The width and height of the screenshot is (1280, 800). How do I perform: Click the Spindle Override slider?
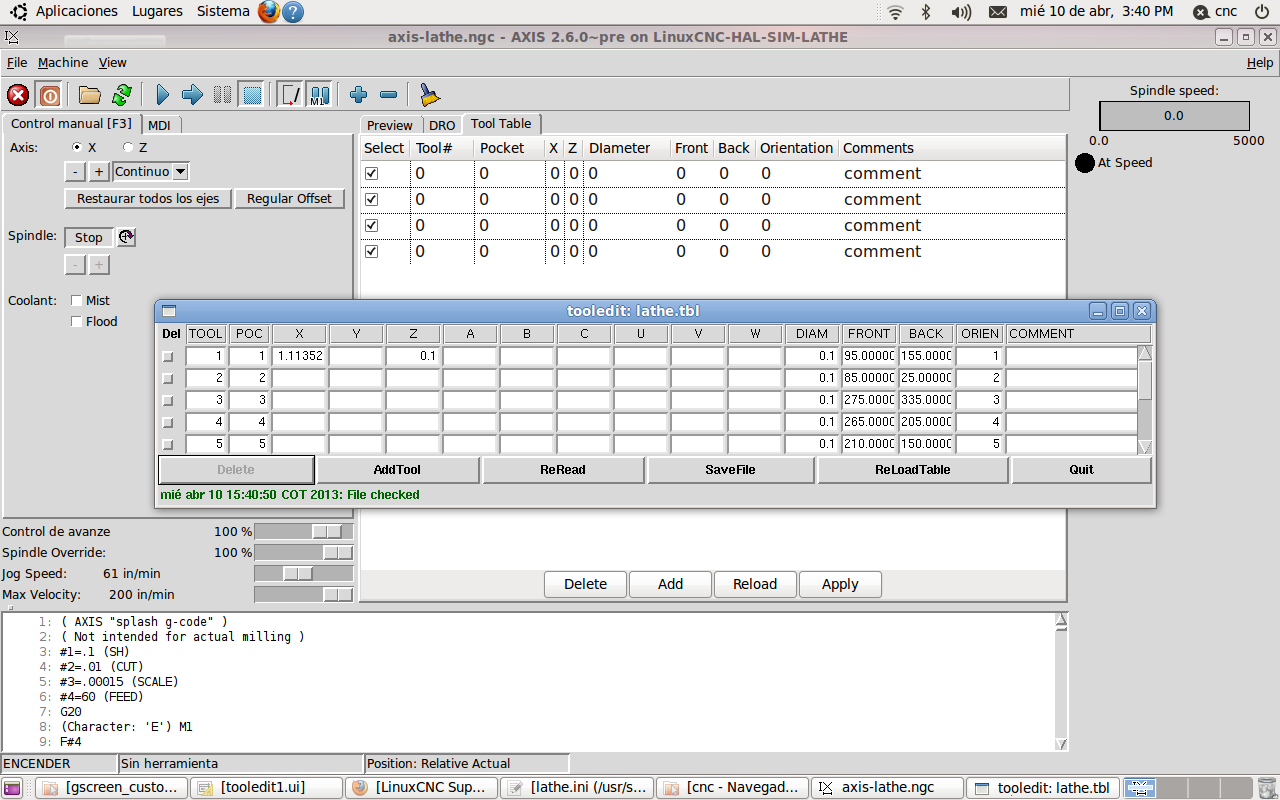304,552
